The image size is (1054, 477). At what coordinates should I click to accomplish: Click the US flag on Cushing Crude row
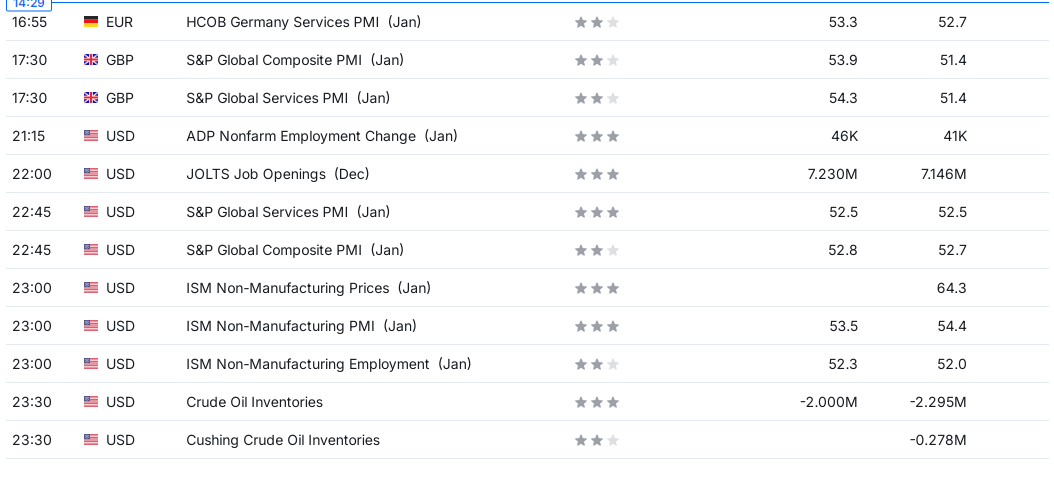pyautogui.click(x=91, y=440)
